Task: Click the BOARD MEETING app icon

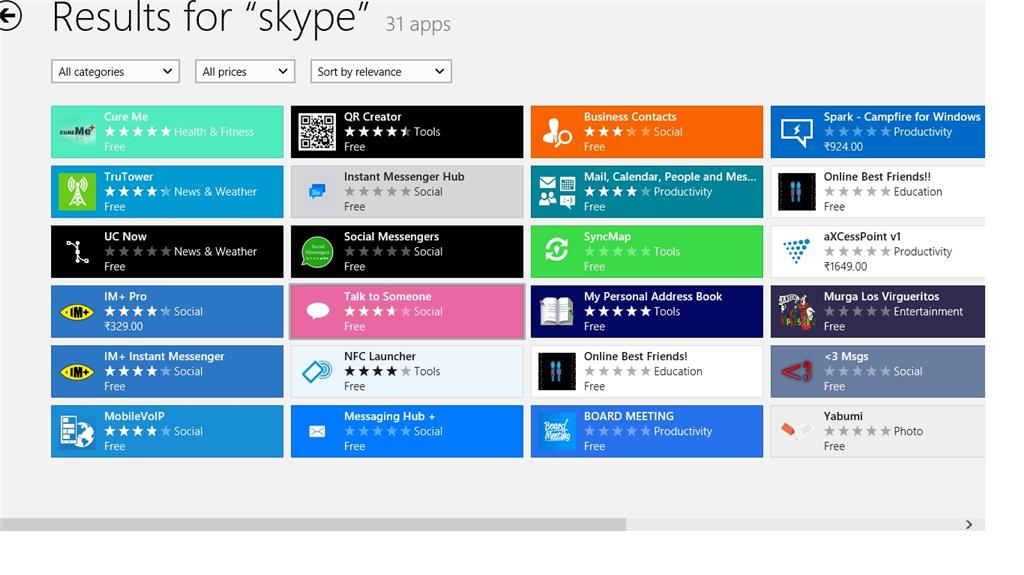Action: 556,431
